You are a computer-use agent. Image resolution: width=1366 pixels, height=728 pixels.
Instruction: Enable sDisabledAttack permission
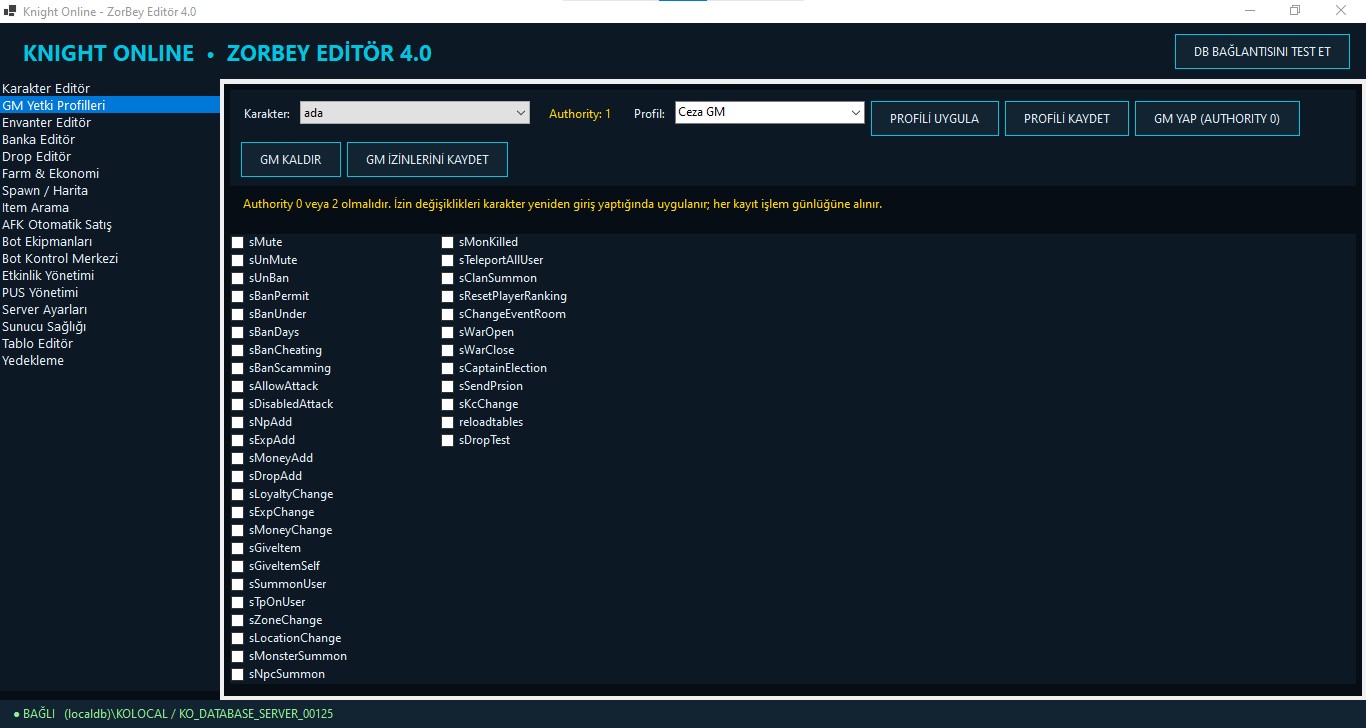tap(238, 404)
